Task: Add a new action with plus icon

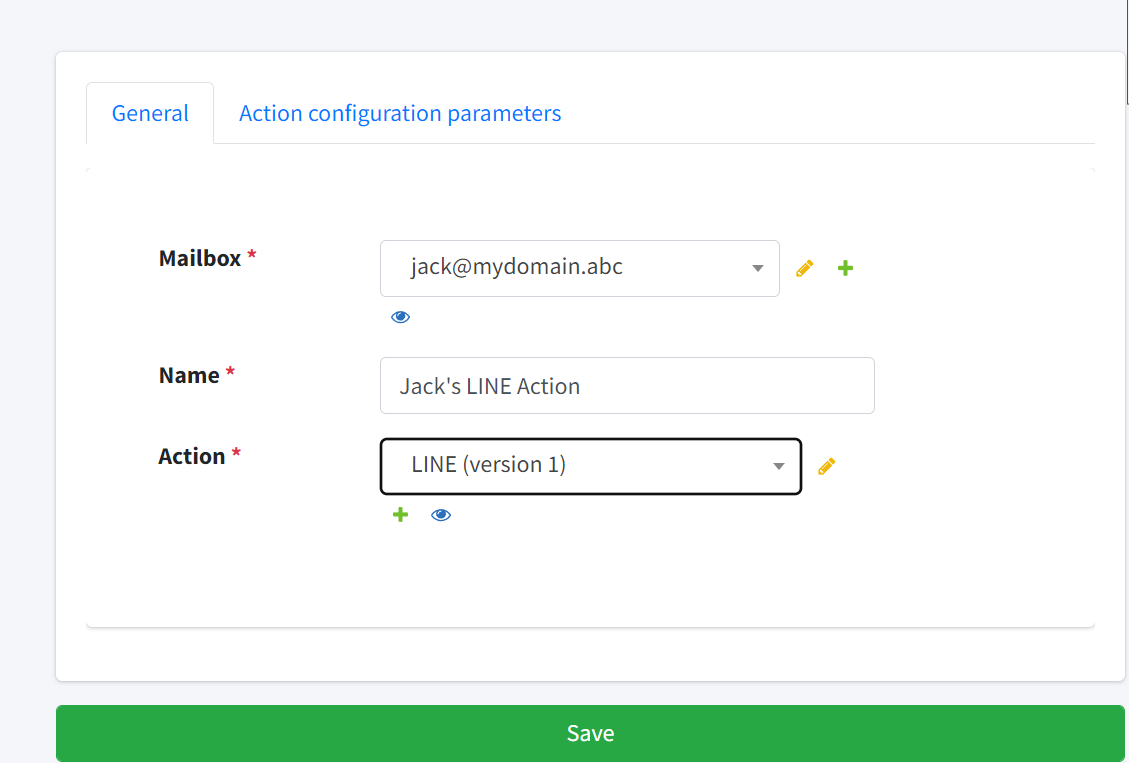Action: 400,515
